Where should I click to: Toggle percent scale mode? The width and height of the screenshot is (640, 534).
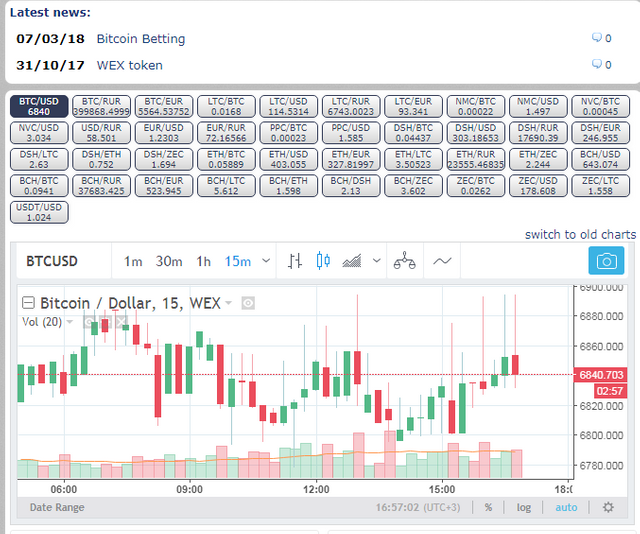point(488,507)
